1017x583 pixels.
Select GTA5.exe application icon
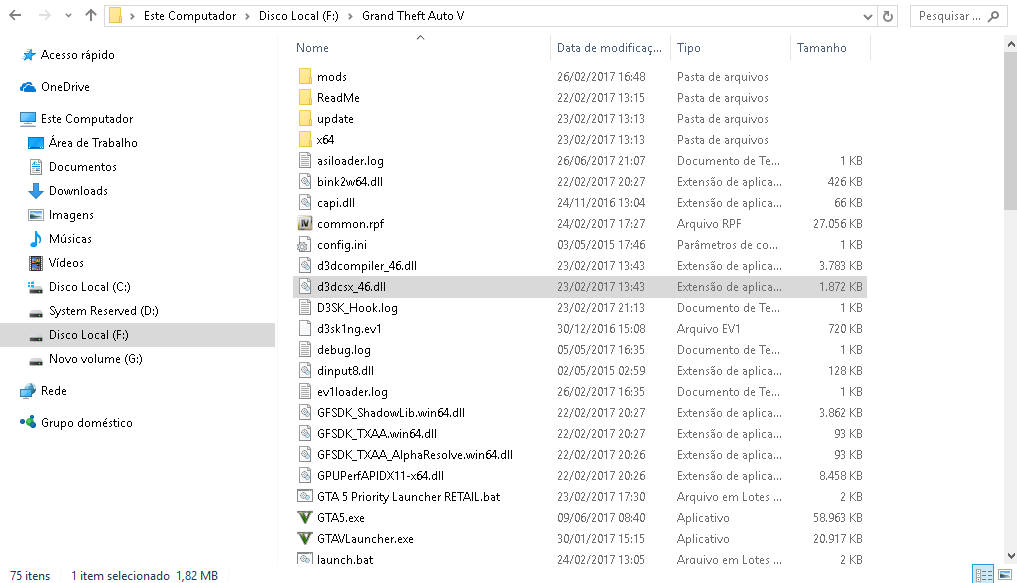[305, 518]
